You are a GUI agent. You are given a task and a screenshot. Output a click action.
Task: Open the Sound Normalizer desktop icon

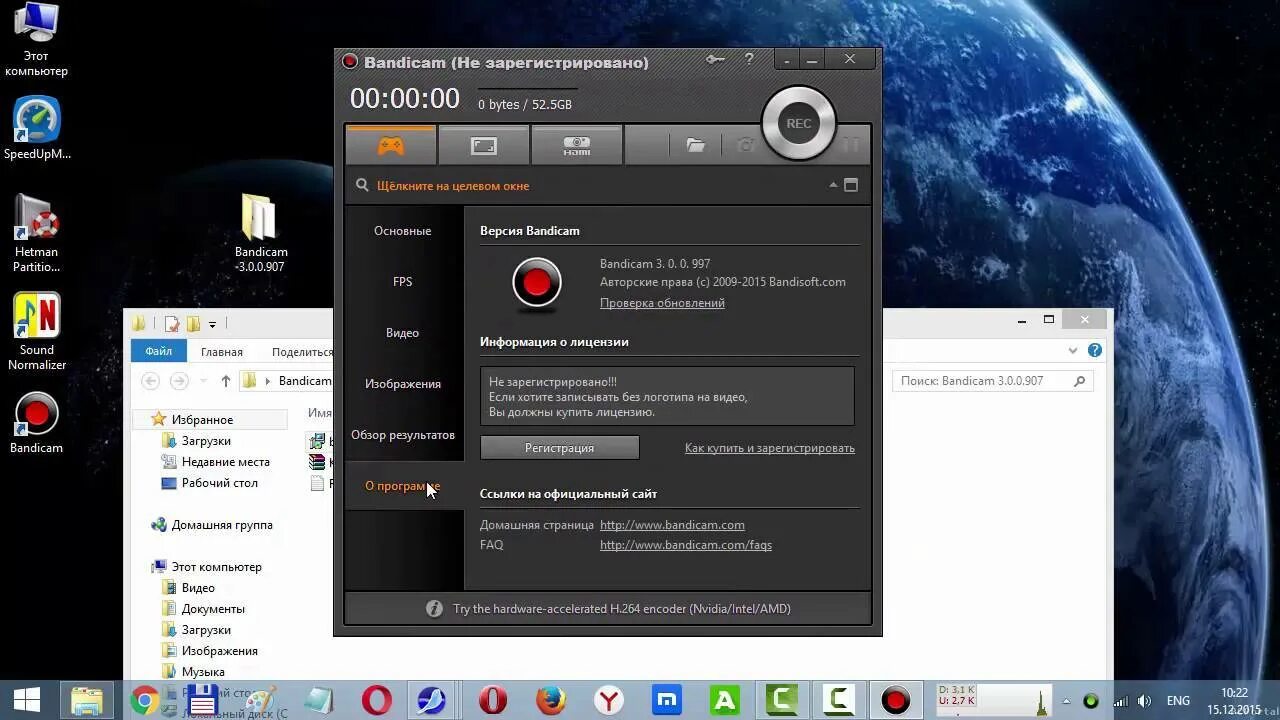pyautogui.click(x=37, y=331)
